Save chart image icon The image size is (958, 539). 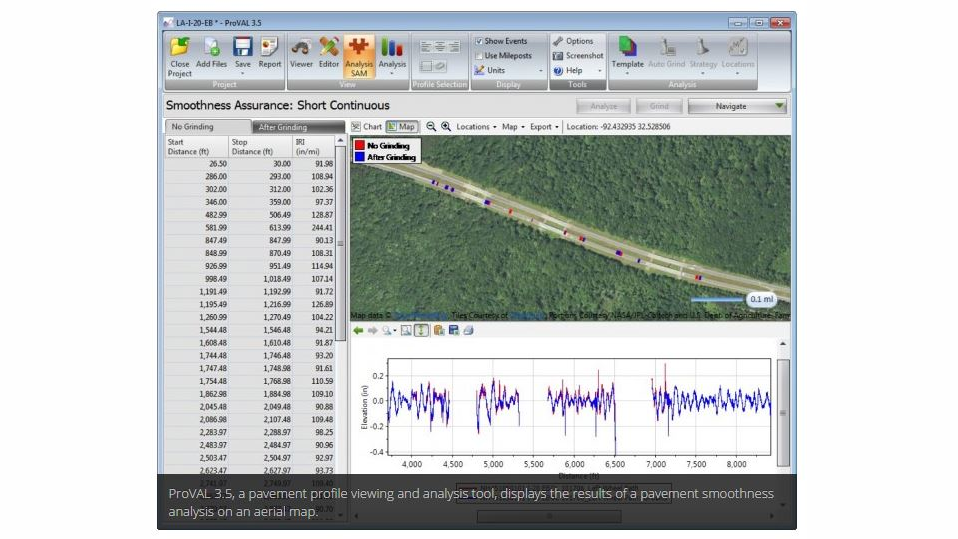(x=453, y=331)
